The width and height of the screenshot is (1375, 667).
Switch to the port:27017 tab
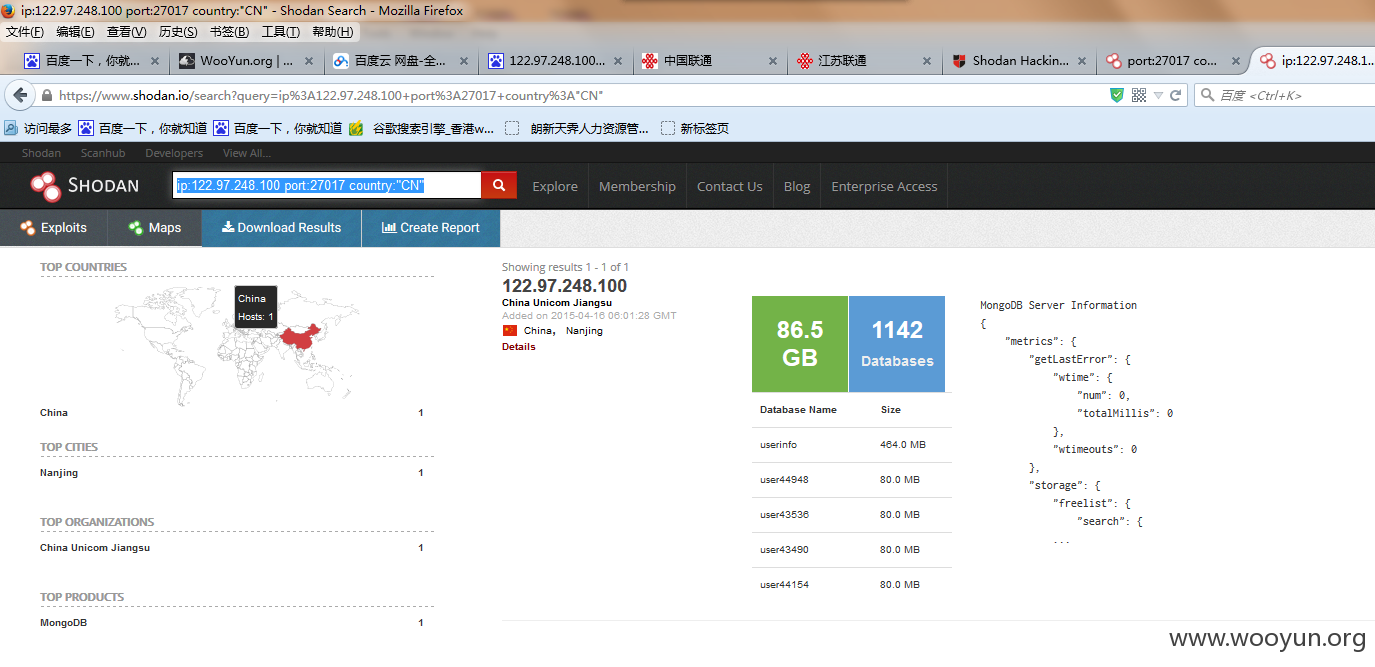tap(1173, 61)
